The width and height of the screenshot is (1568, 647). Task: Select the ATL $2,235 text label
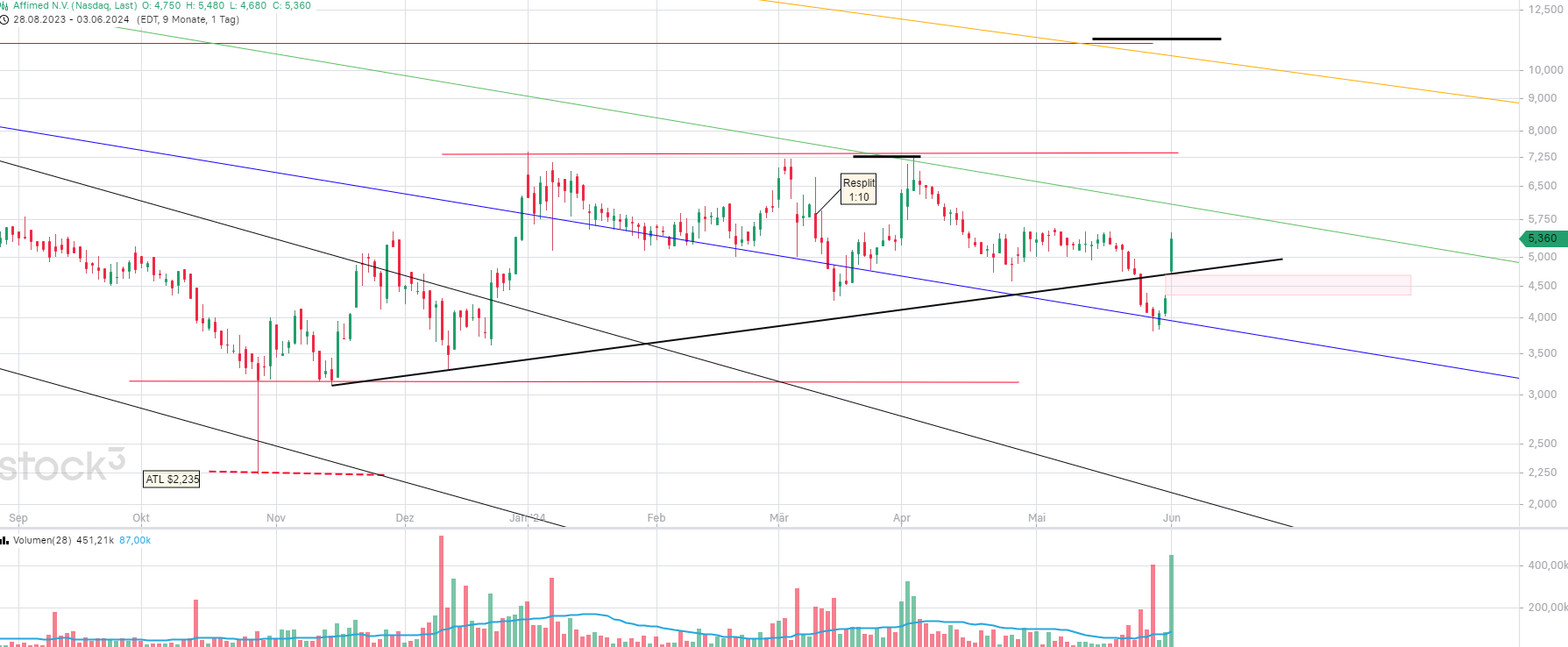pyautogui.click(x=172, y=480)
